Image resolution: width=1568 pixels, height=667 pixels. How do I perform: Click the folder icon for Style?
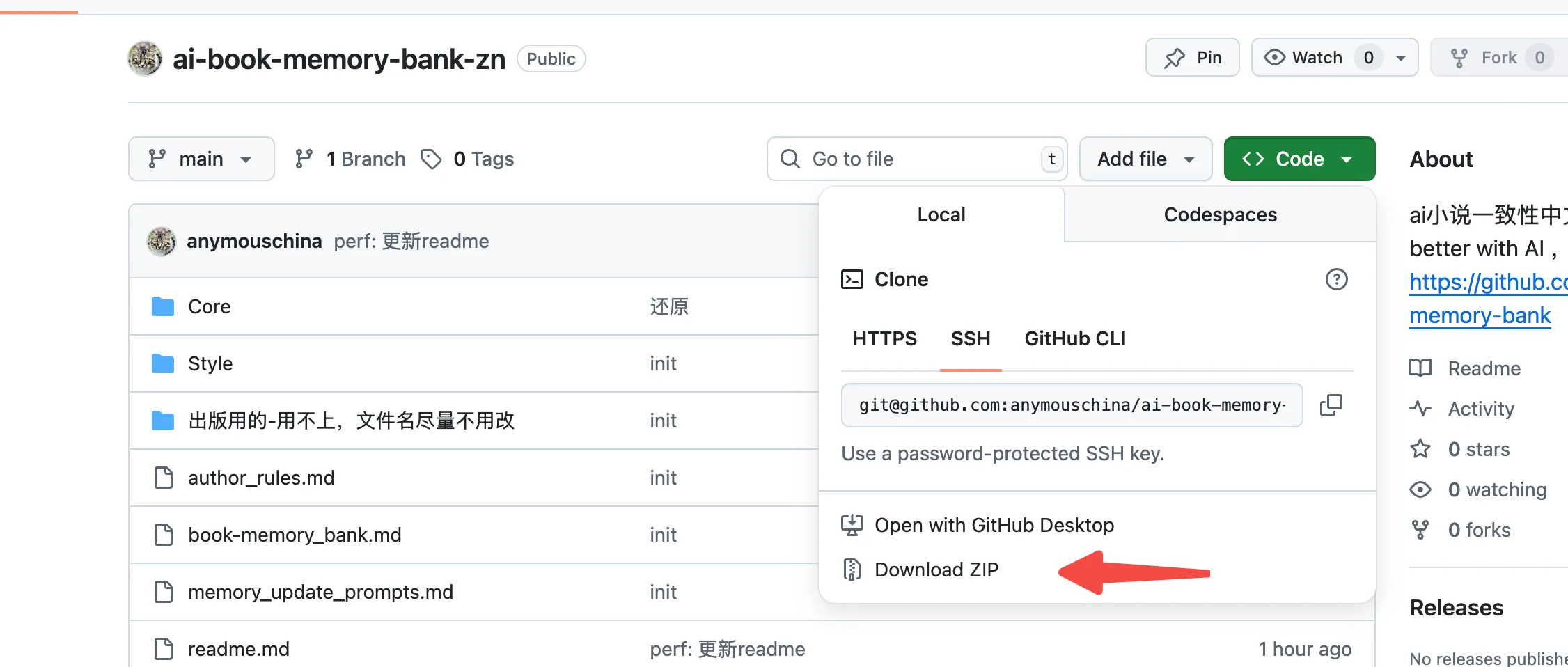tap(163, 363)
